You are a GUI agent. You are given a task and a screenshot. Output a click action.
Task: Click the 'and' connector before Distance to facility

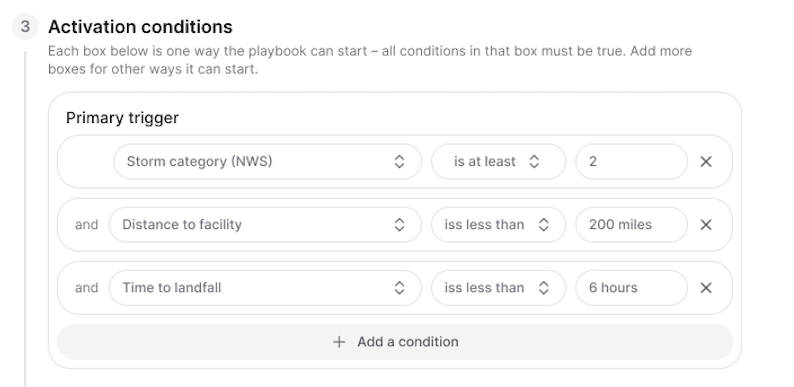tap(87, 224)
